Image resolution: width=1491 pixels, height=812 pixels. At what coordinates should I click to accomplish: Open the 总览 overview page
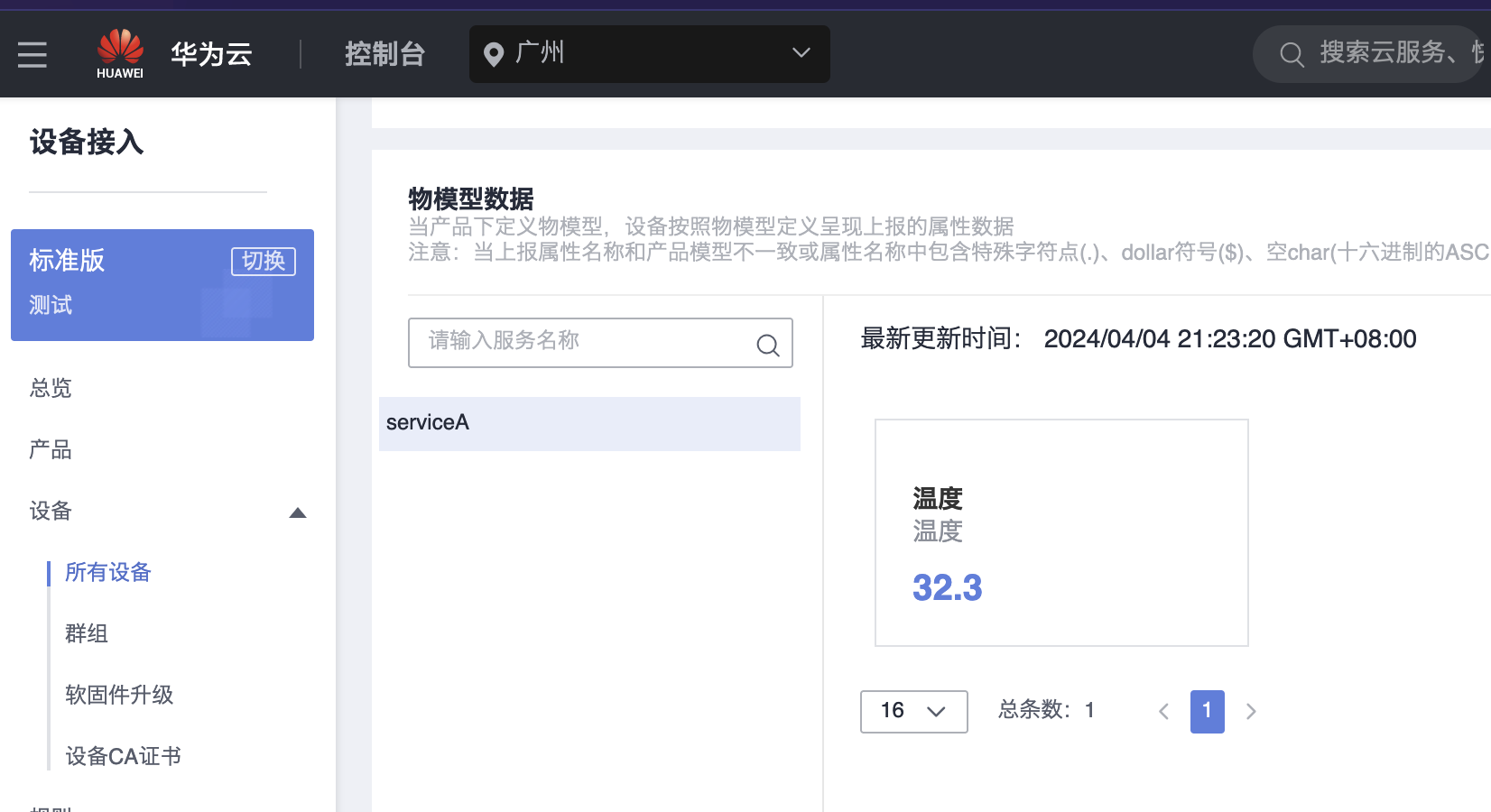point(50,388)
